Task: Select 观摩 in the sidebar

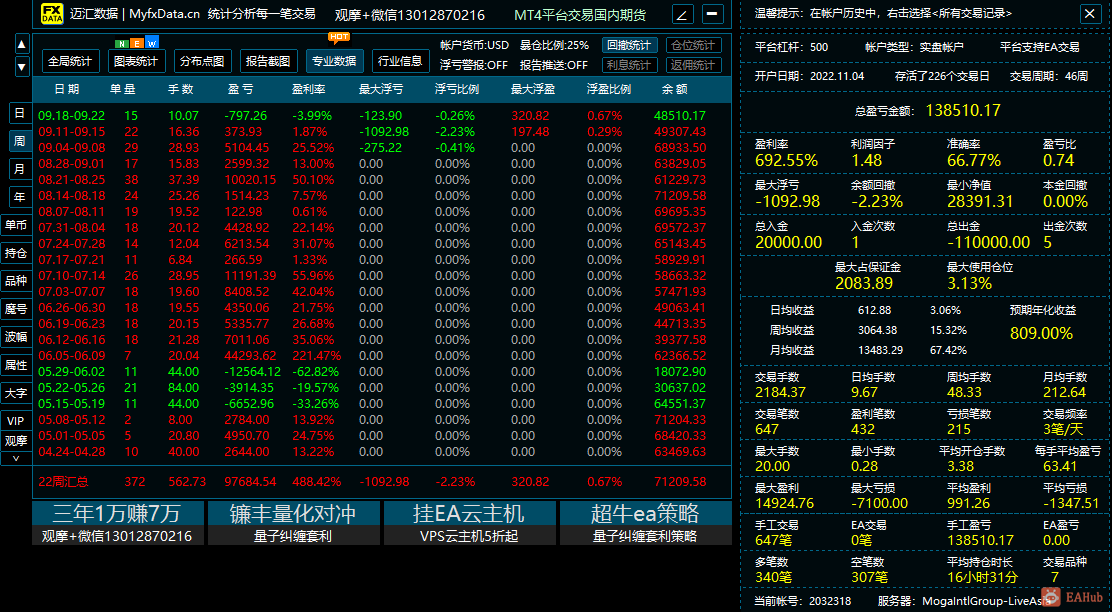Action: (16, 440)
